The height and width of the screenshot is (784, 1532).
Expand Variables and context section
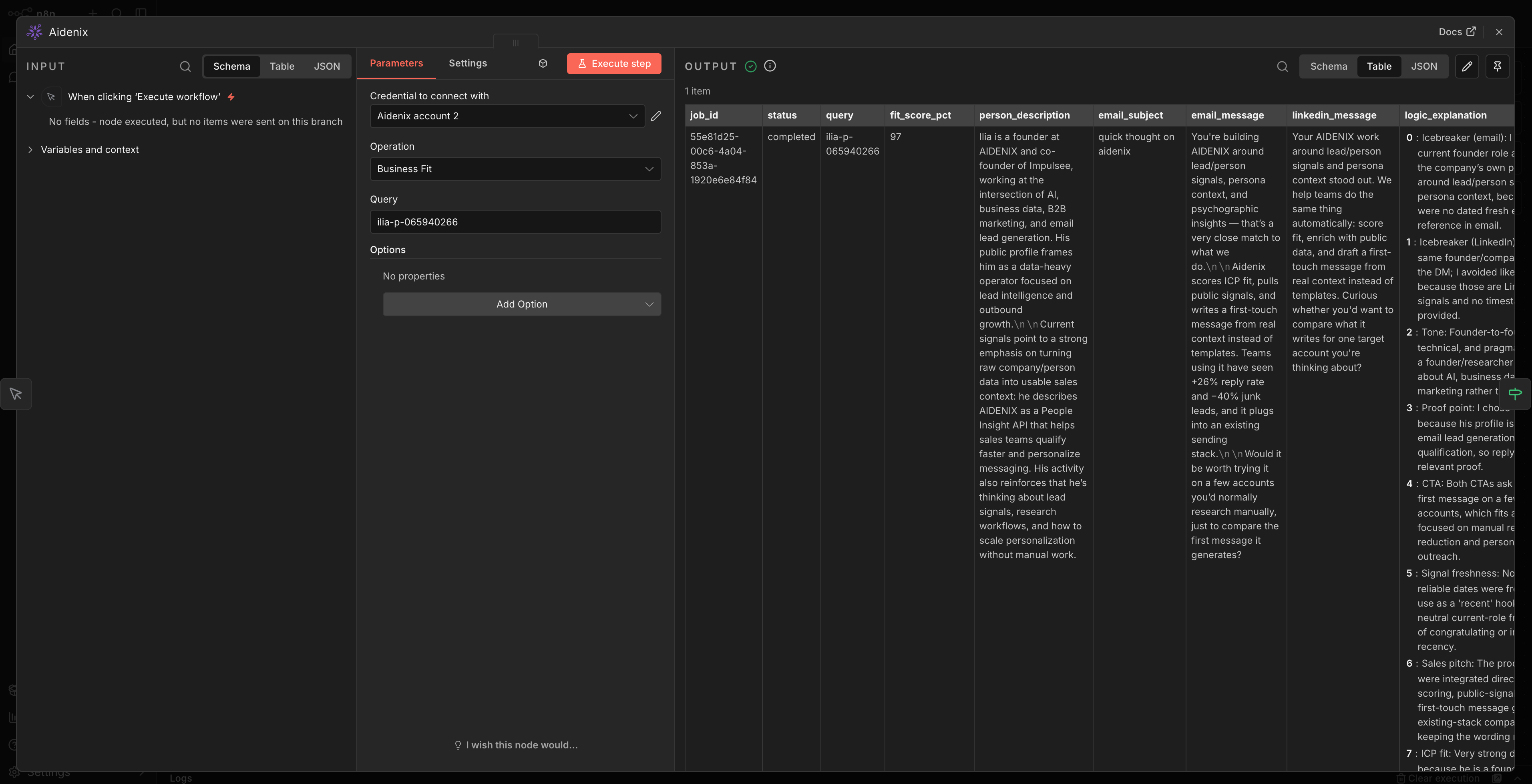point(30,150)
